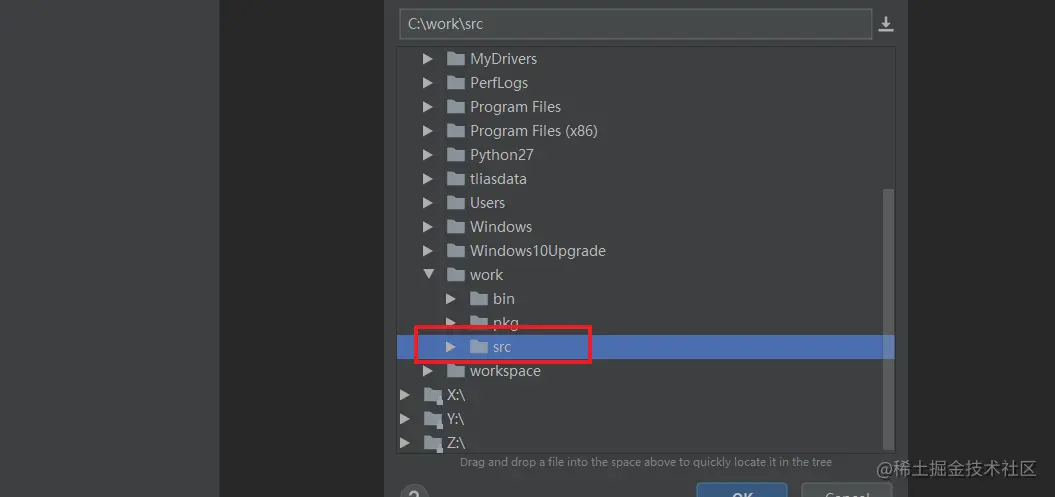Viewport: 1055px width, 497px height.
Task: Click the Python27 folder name
Action: pos(501,155)
